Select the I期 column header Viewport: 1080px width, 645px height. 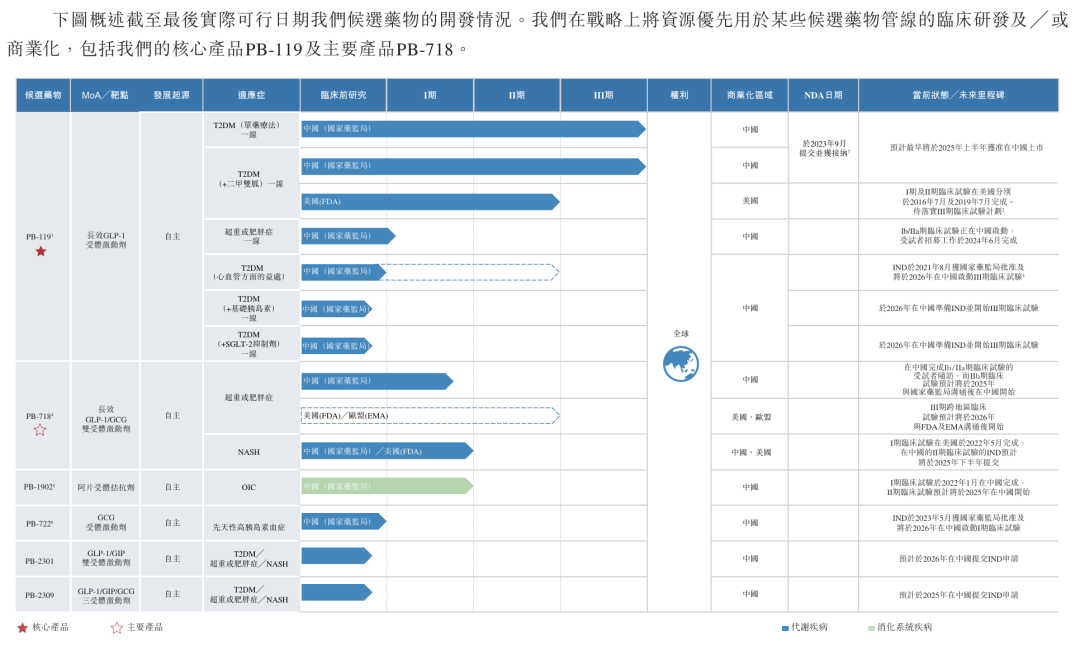tap(430, 95)
